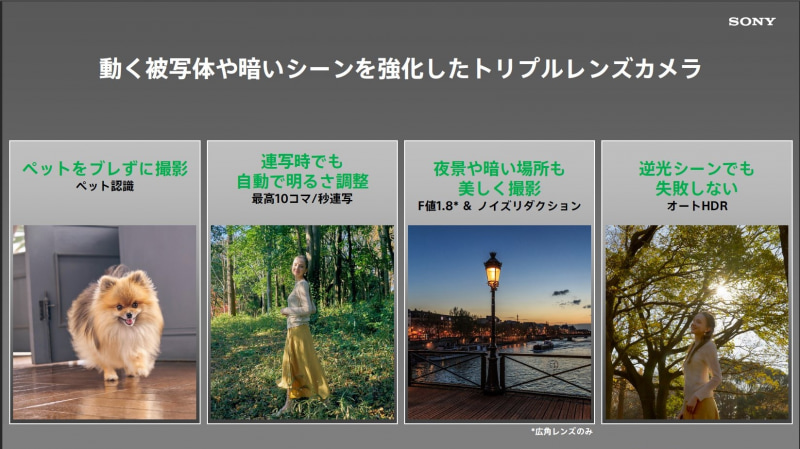Screen dimensions: 800x449
Task: Click the heading 'ペットをブレずに撮影'
Action: pos(105,168)
